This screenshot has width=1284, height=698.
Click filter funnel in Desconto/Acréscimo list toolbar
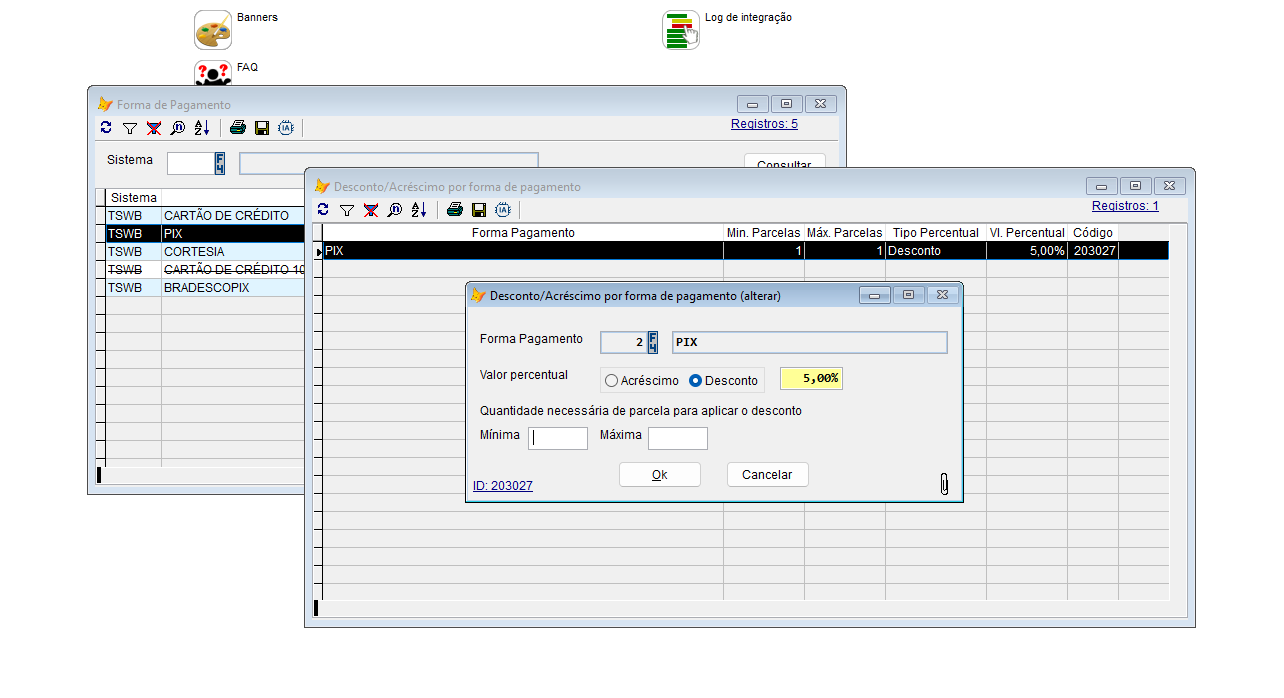tap(346, 210)
